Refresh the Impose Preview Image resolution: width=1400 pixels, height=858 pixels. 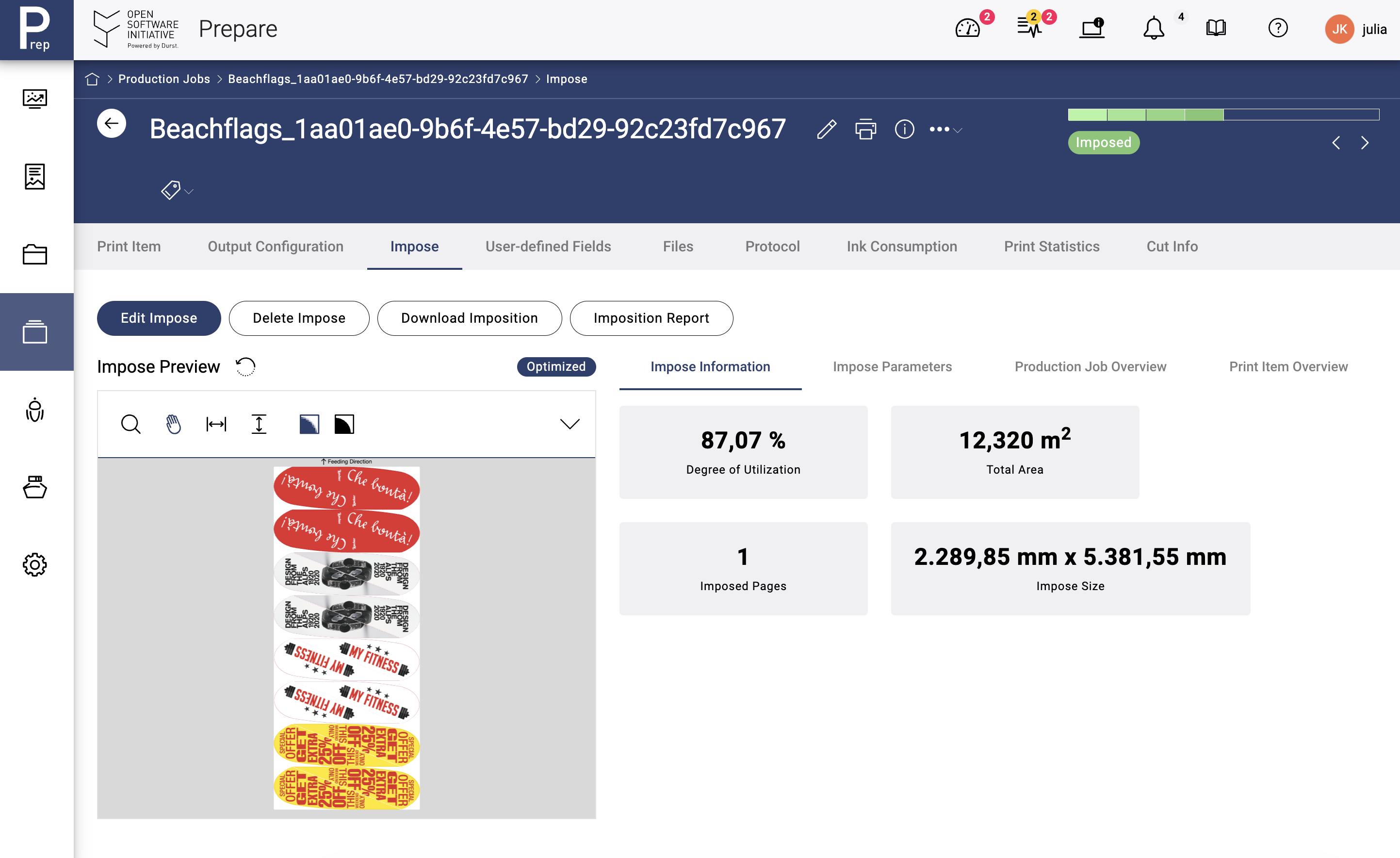(x=245, y=367)
